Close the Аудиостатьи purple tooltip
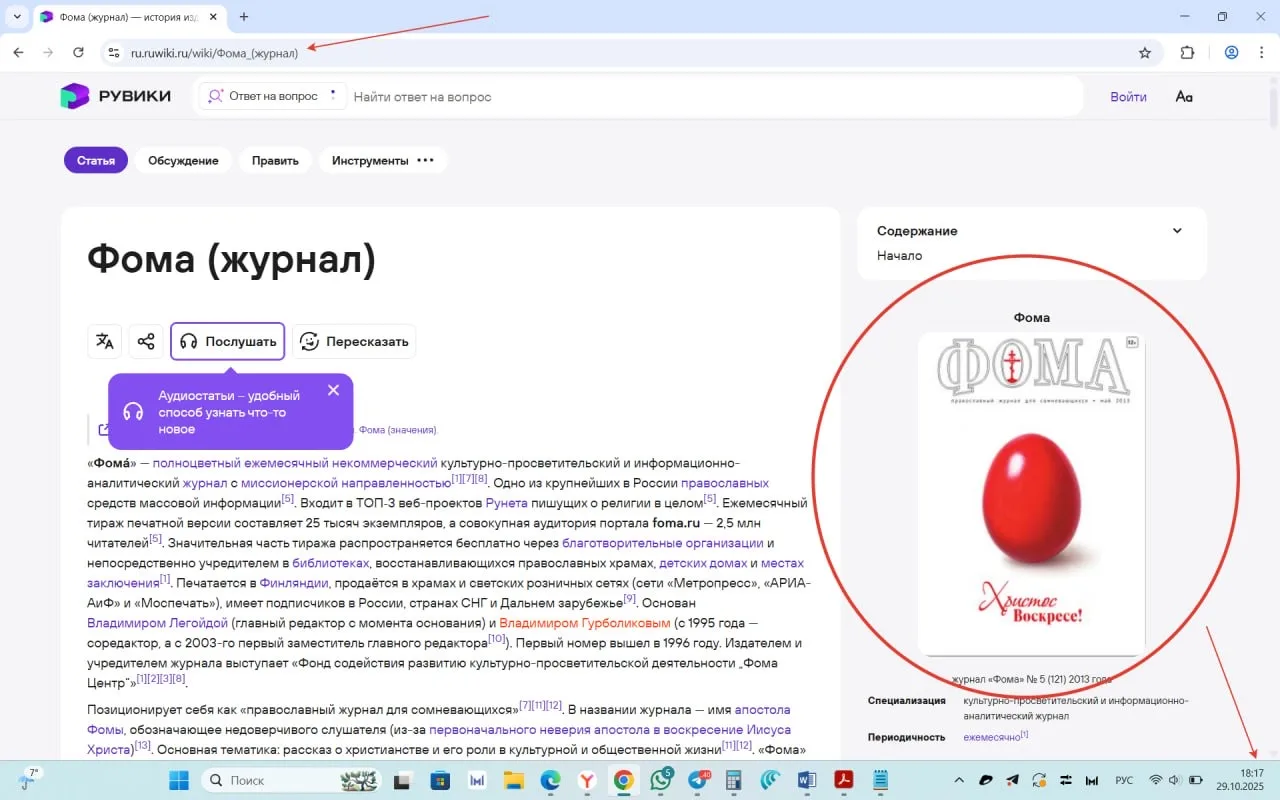The image size is (1280, 800). click(334, 390)
